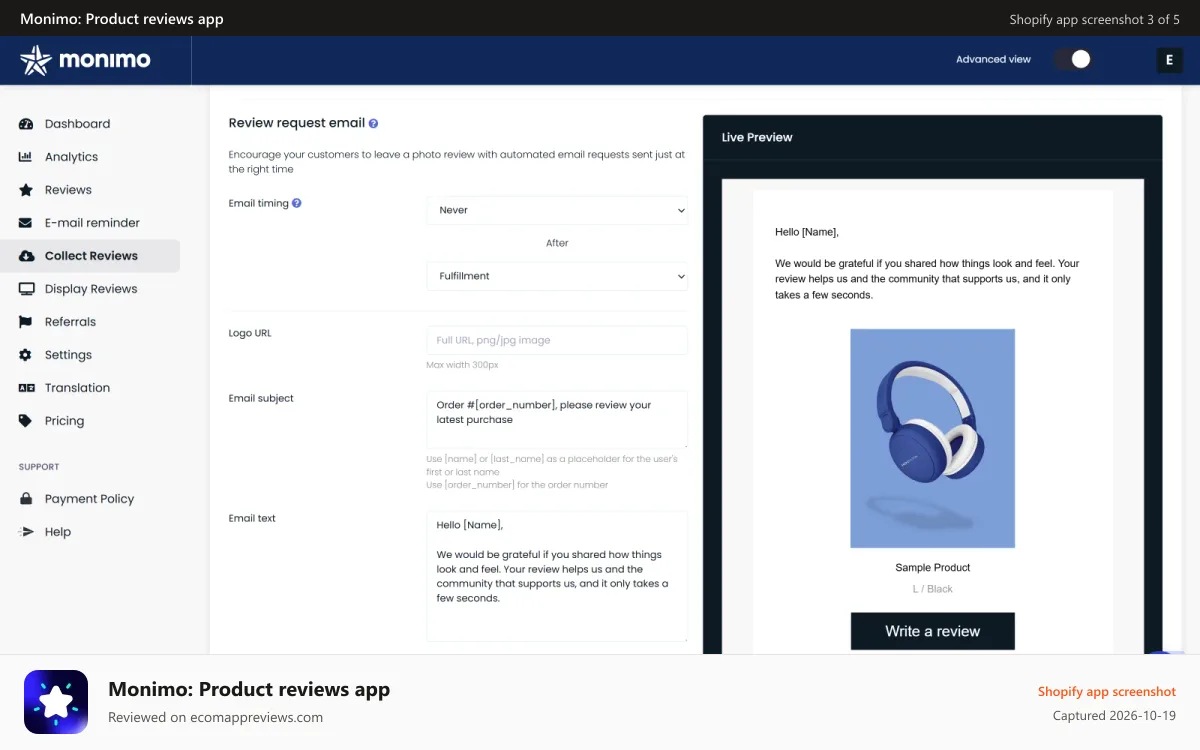Click help icon beside Email timing
The width and height of the screenshot is (1200, 750).
pos(296,203)
